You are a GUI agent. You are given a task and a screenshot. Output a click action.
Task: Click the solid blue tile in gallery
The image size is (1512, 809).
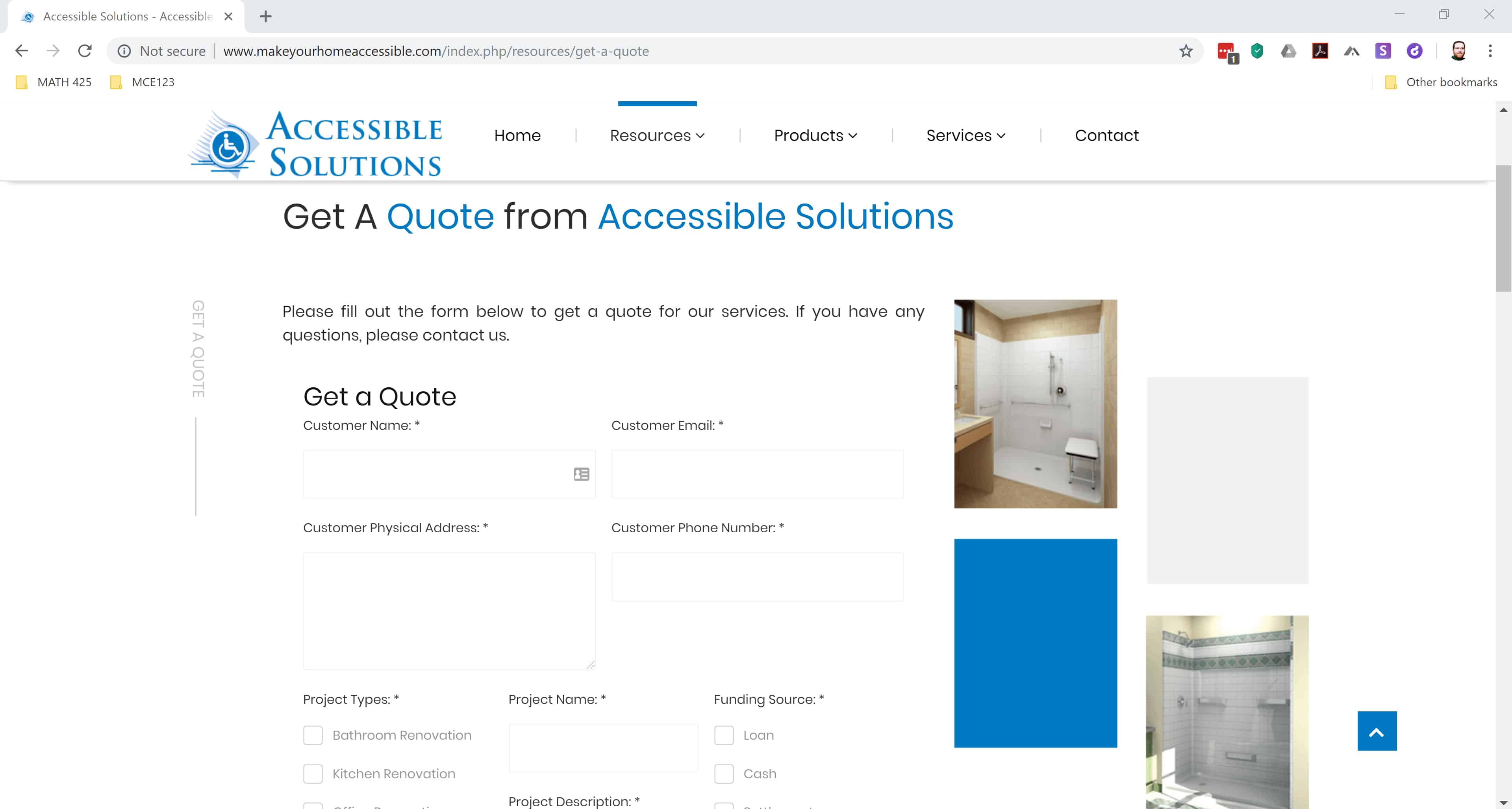point(1036,643)
